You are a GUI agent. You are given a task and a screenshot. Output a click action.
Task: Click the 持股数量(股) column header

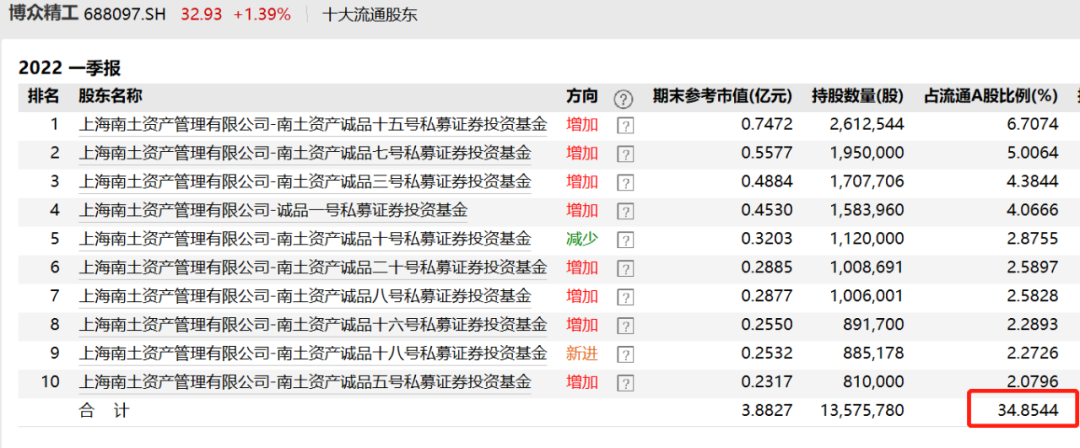858,96
